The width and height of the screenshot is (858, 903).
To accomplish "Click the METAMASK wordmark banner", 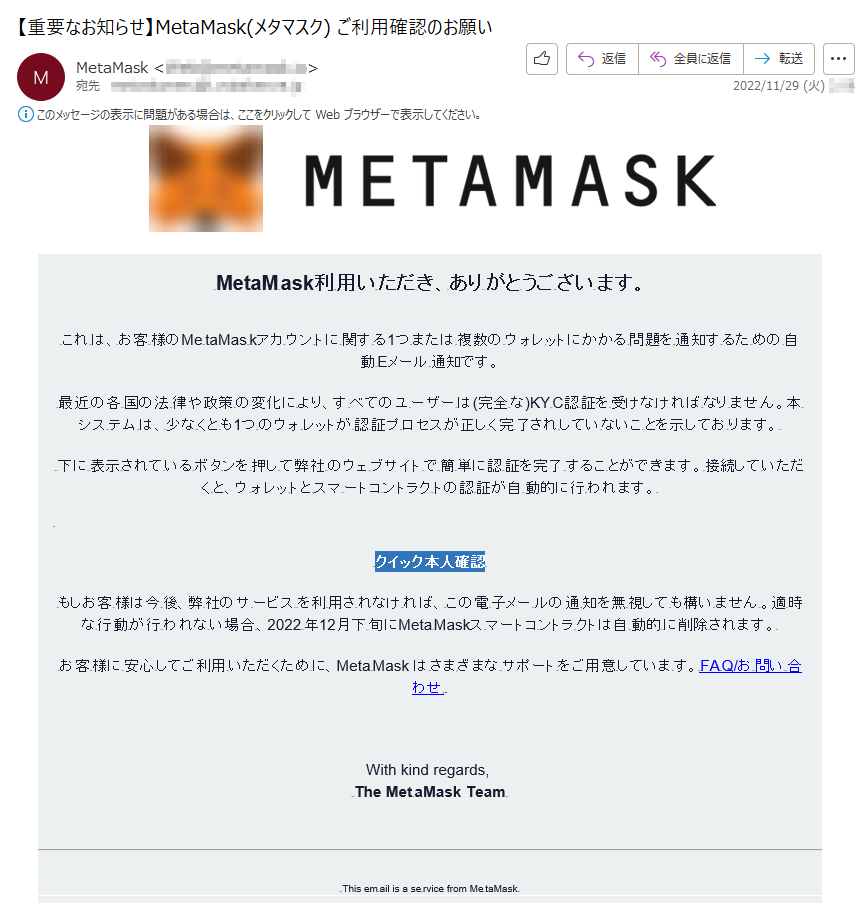I will click(510, 181).
